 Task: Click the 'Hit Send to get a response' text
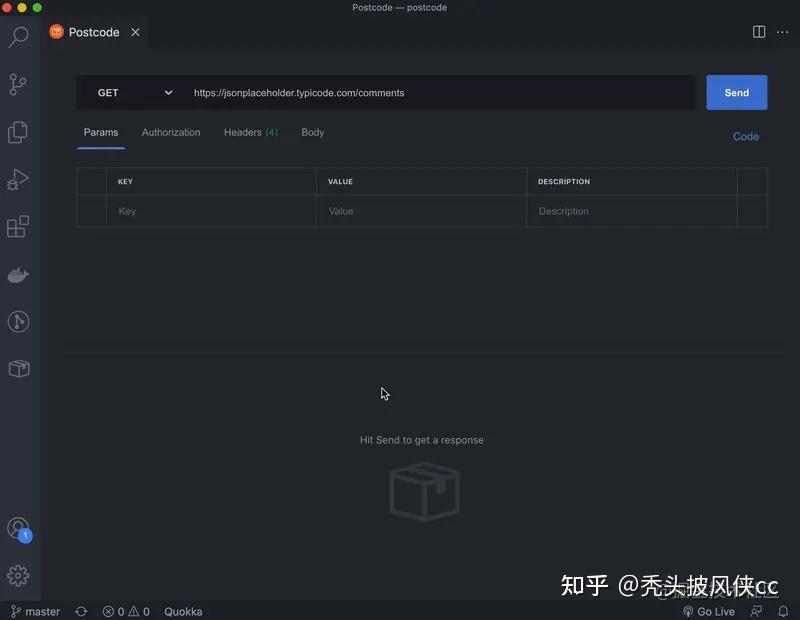[421, 440]
